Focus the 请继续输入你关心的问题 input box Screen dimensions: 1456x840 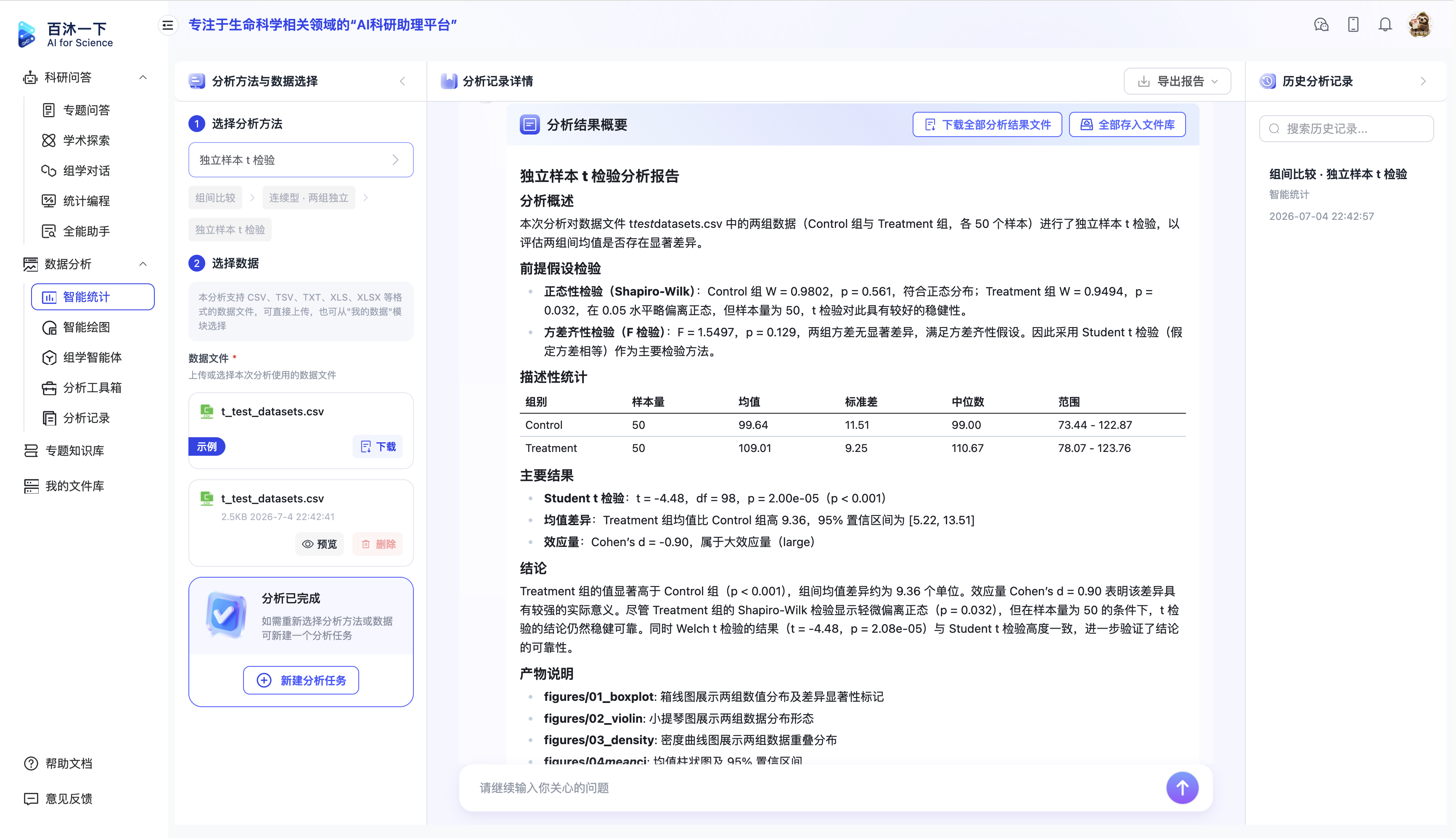click(x=814, y=787)
